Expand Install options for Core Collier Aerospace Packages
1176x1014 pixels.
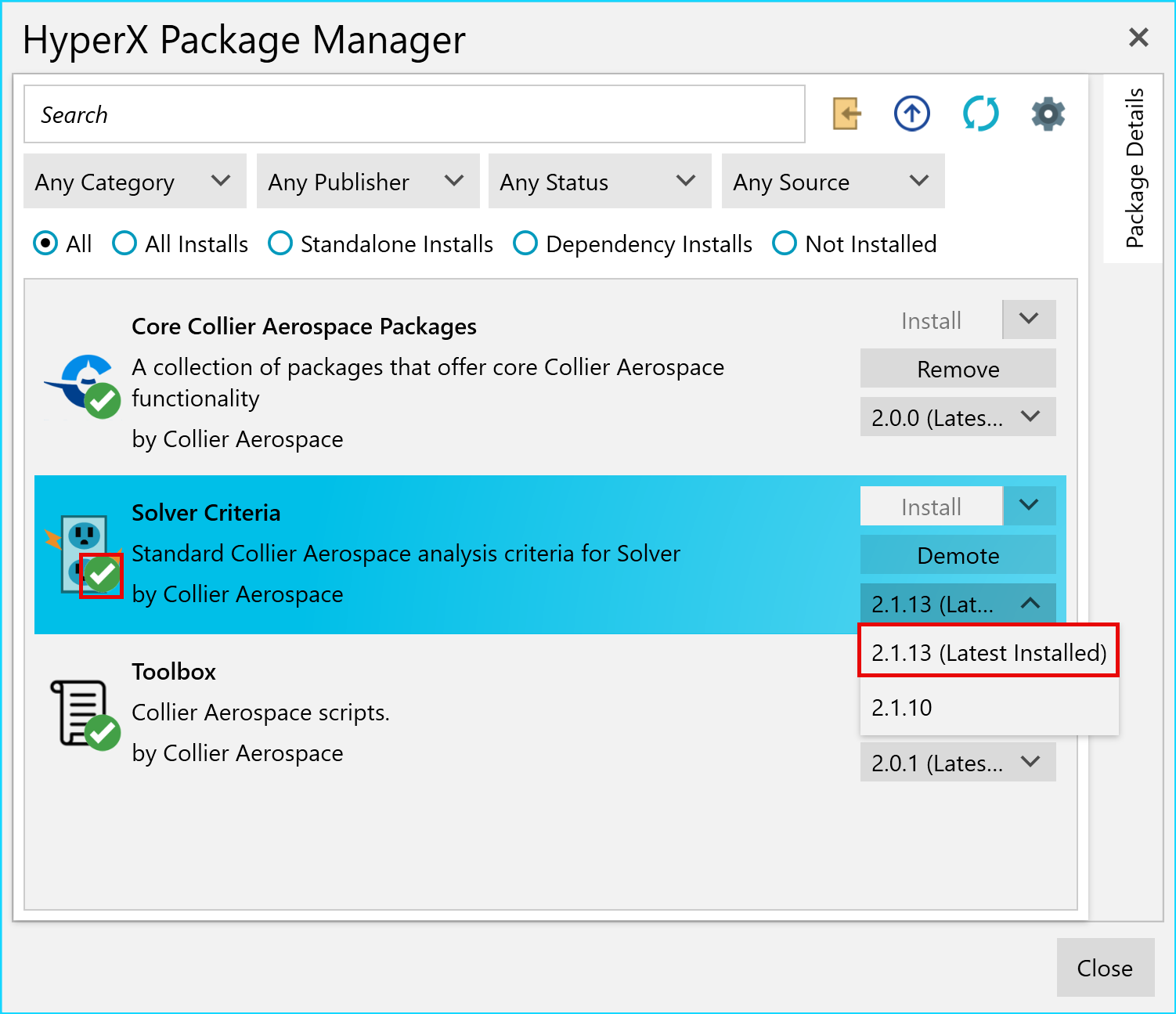(1030, 319)
